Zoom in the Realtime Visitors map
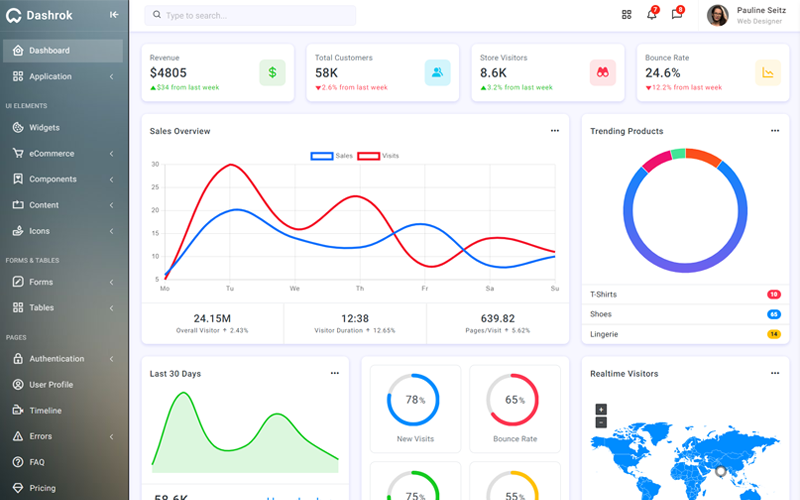The width and height of the screenshot is (800, 500). pos(601,409)
